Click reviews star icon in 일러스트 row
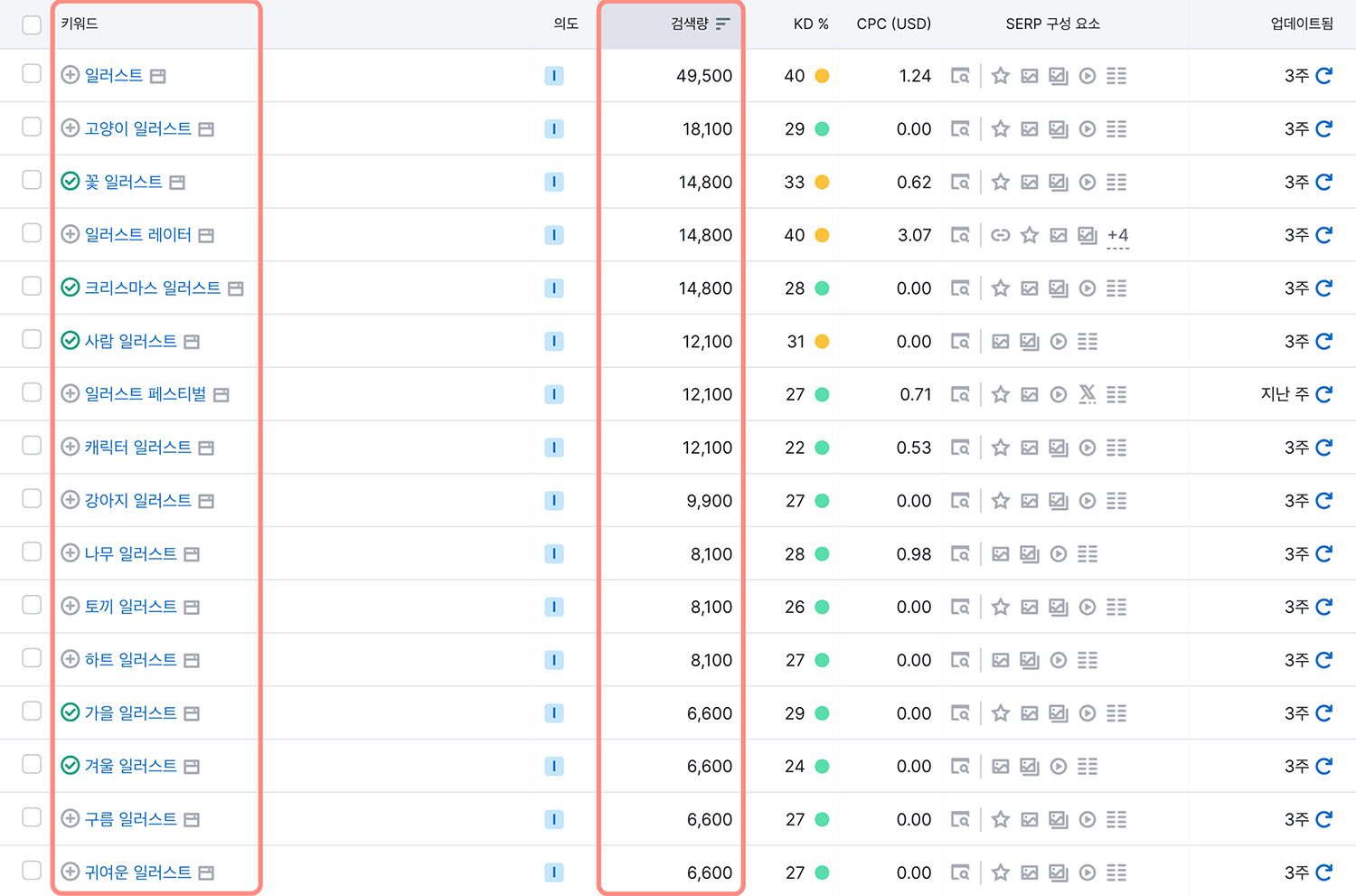 pos(1001,76)
